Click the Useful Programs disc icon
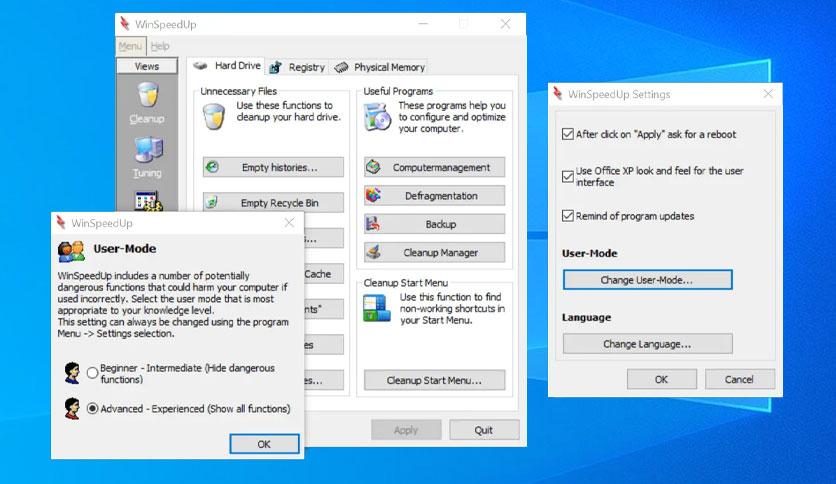The image size is (836, 484). 377,117
